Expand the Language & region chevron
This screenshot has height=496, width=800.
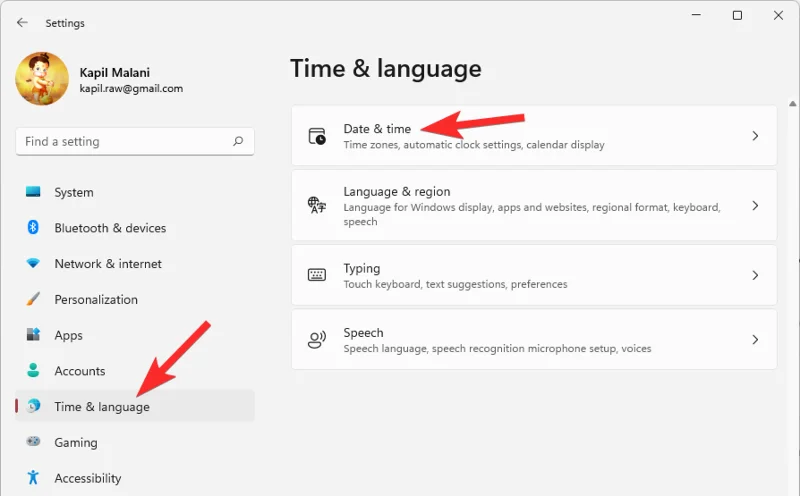click(755, 206)
